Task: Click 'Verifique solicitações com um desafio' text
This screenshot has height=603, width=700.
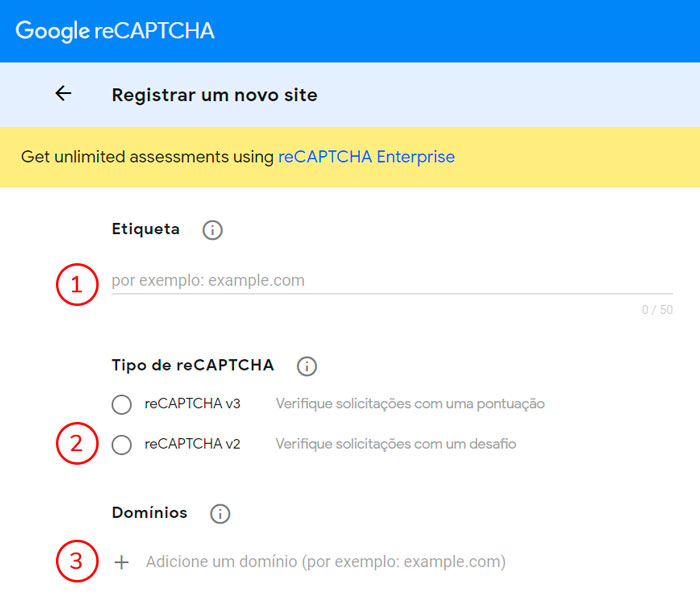Action: pos(396,444)
